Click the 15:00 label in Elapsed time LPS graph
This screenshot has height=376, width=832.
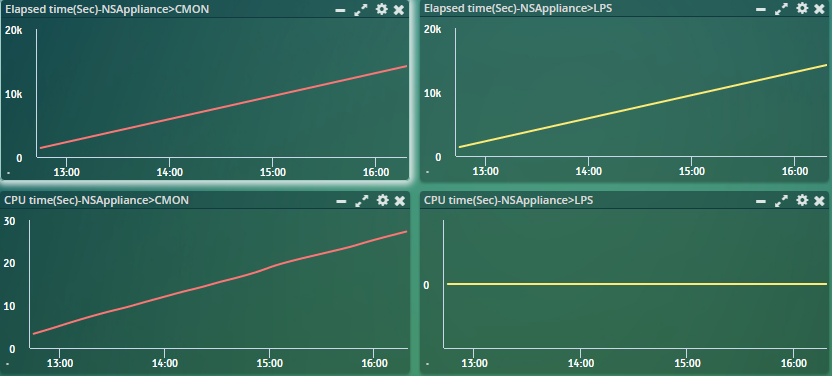pyautogui.click(x=692, y=171)
